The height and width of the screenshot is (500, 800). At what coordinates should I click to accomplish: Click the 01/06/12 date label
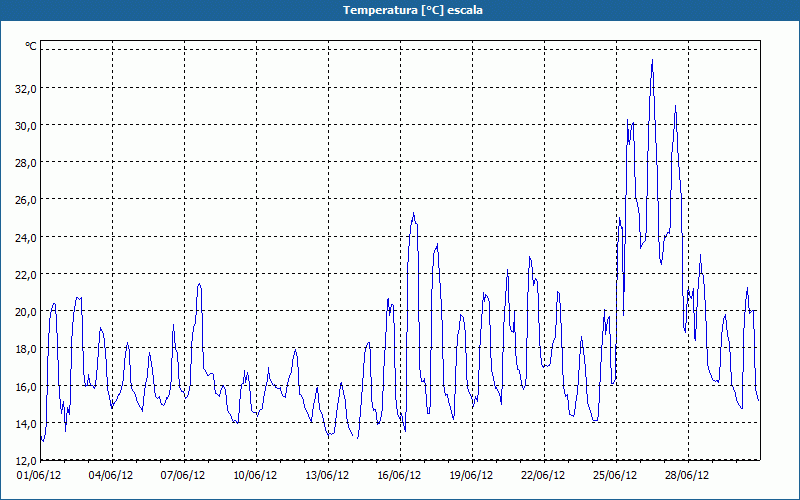[39, 476]
